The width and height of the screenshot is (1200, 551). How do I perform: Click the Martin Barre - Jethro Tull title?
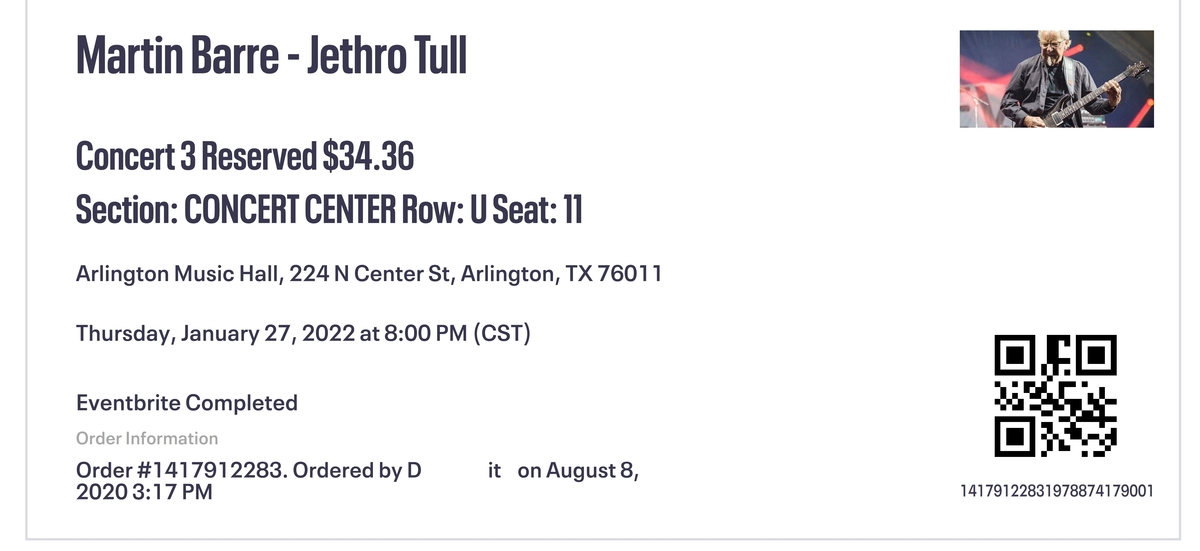[271, 56]
